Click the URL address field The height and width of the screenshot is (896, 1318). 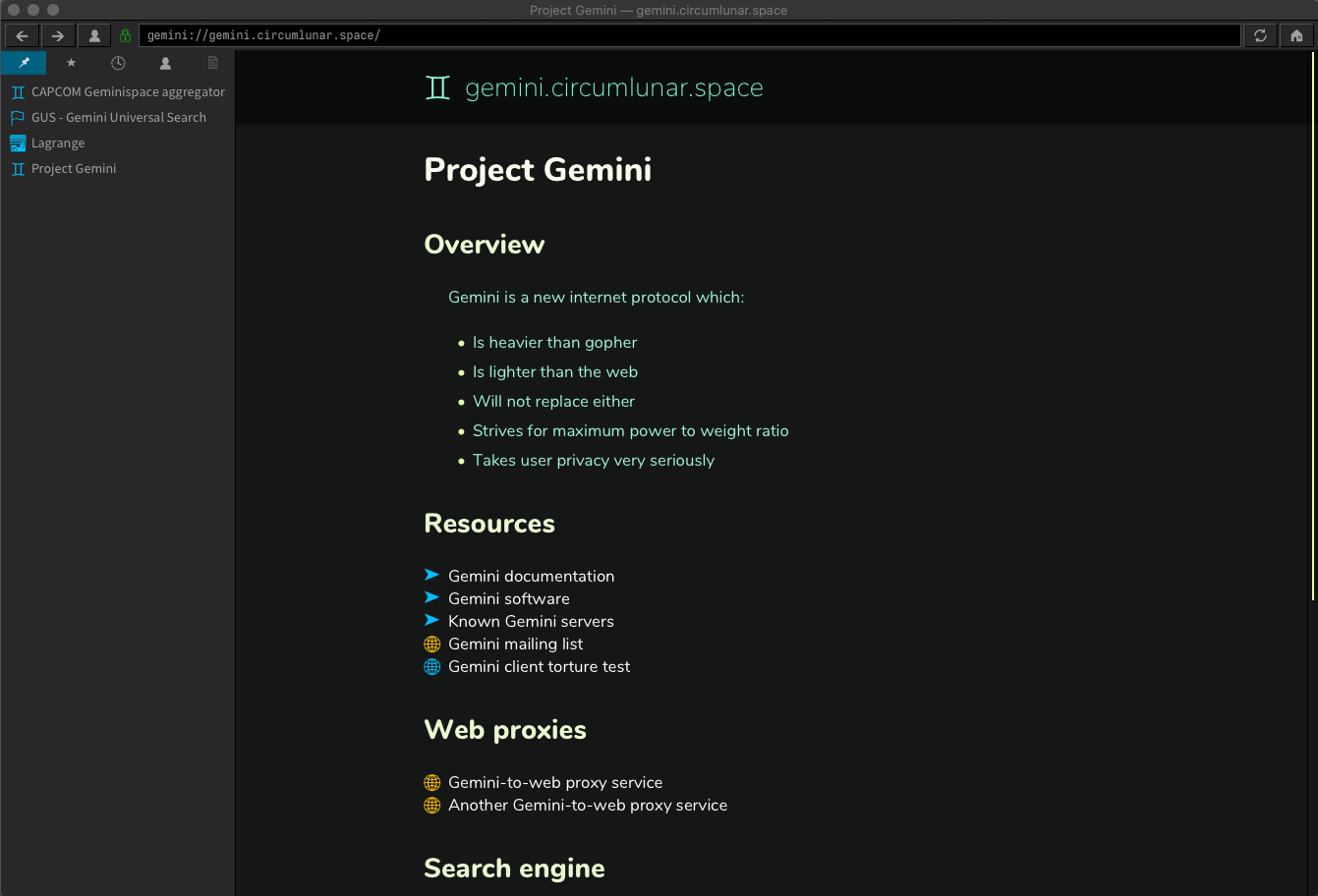(x=688, y=35)
